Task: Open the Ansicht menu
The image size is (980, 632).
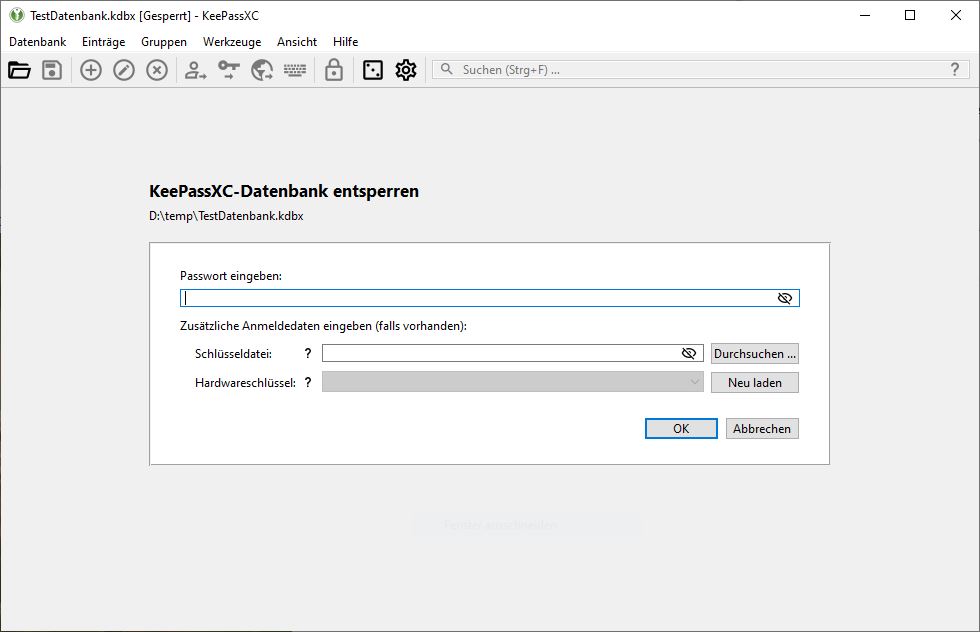Action: click(x=297, y=42)
